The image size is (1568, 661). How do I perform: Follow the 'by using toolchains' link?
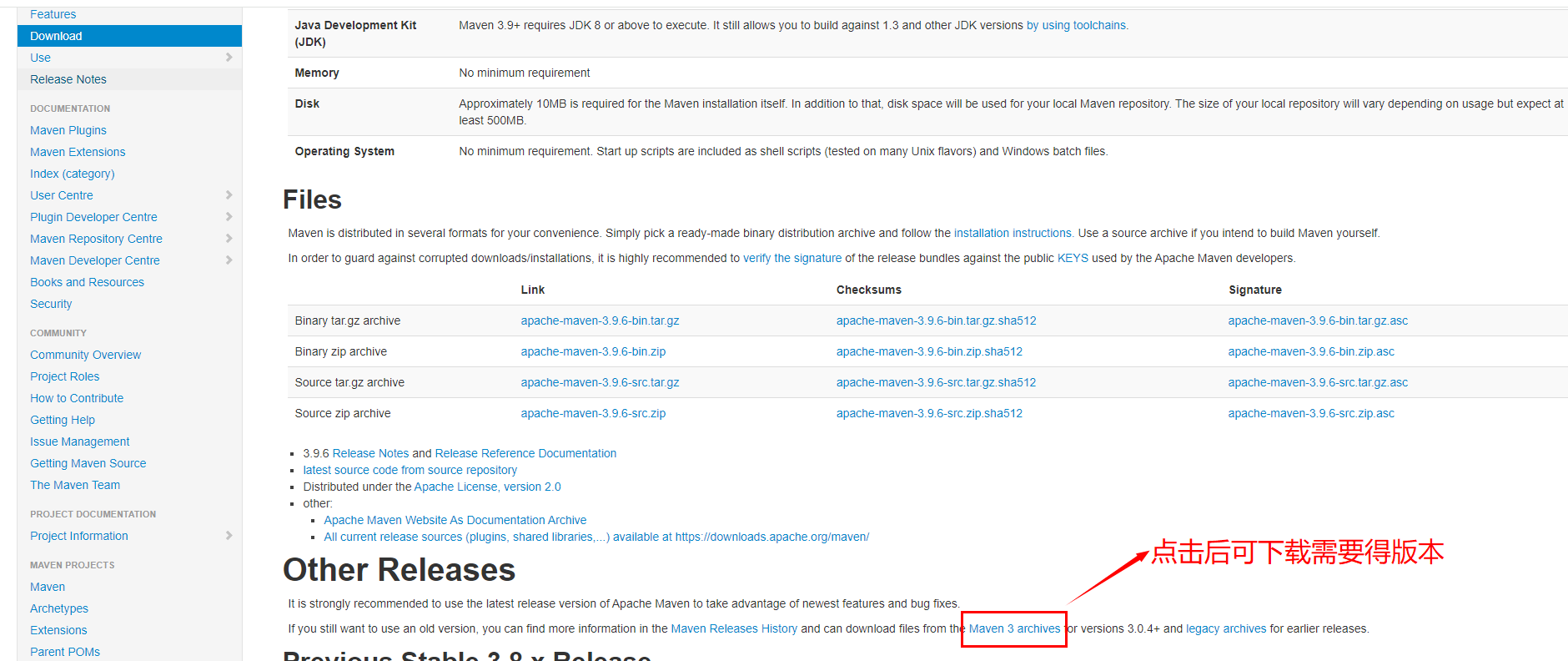tap(1077, 25)
